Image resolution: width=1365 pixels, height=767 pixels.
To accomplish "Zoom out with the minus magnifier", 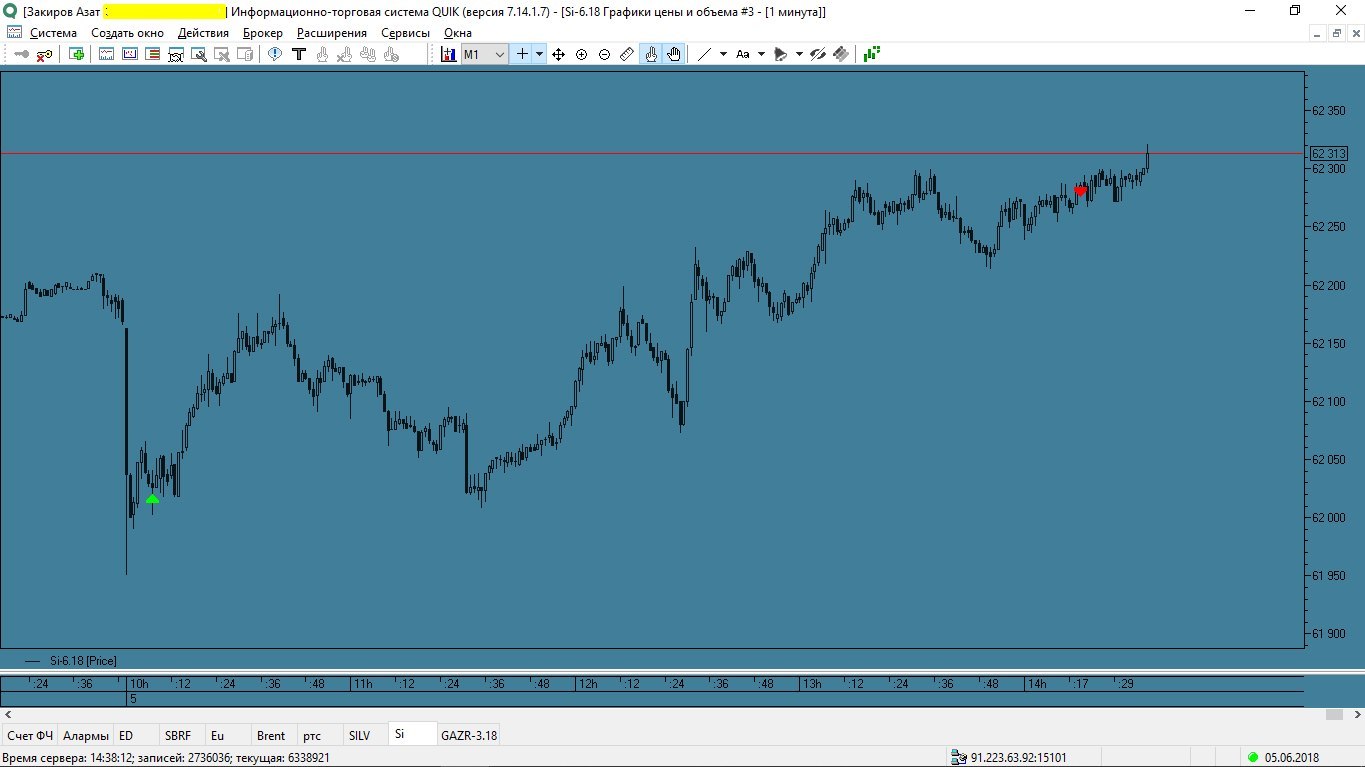I will tap(604, 54).
